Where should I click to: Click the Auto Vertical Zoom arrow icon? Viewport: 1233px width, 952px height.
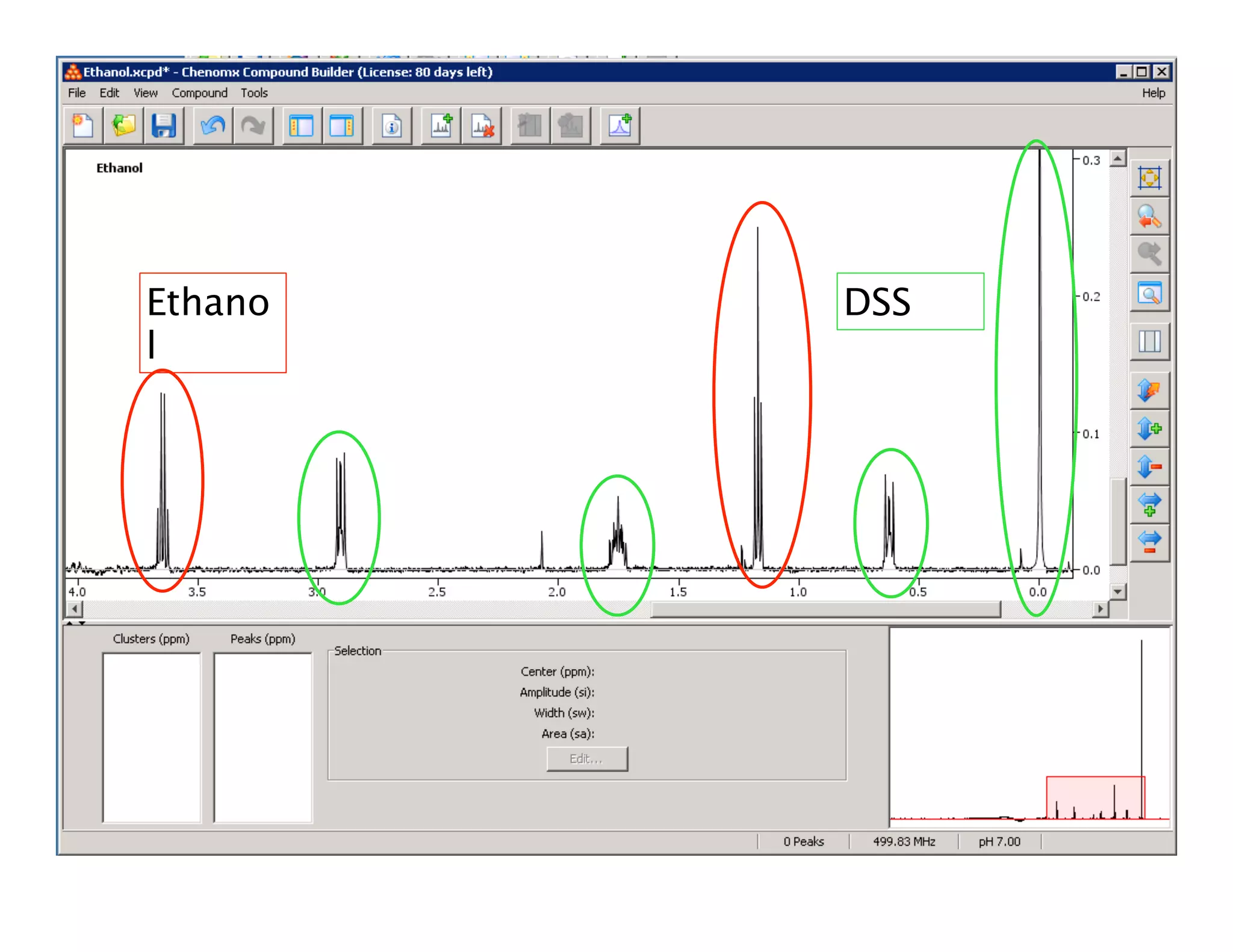coord(1149,391)
